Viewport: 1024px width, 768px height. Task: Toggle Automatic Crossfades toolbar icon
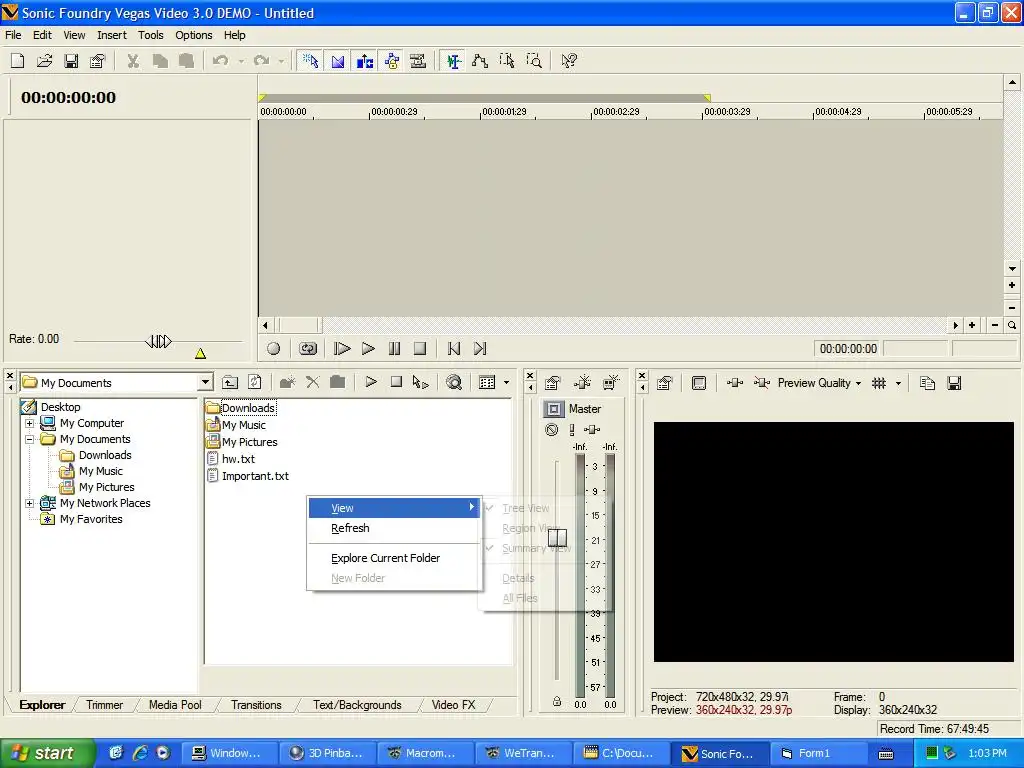(x=338, y=61)
